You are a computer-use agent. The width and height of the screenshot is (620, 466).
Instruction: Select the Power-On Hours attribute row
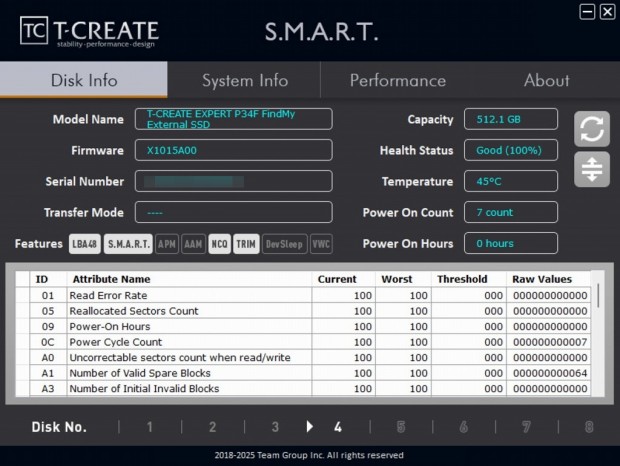point(303,326)
